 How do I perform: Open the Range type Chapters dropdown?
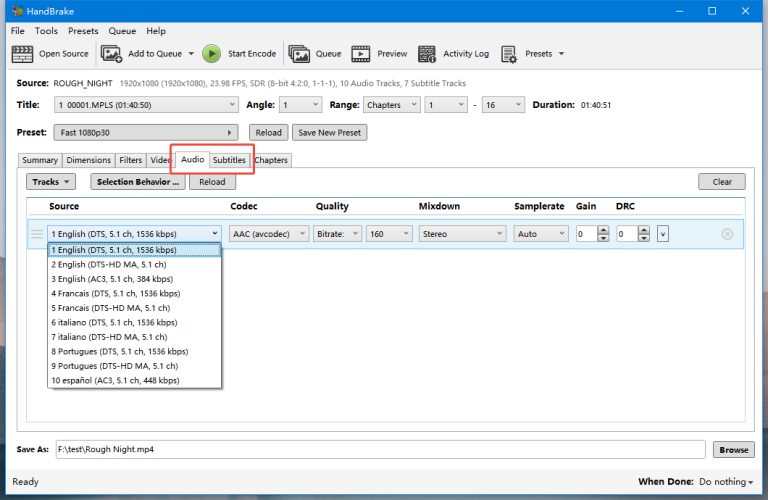[x=391, y=105]
